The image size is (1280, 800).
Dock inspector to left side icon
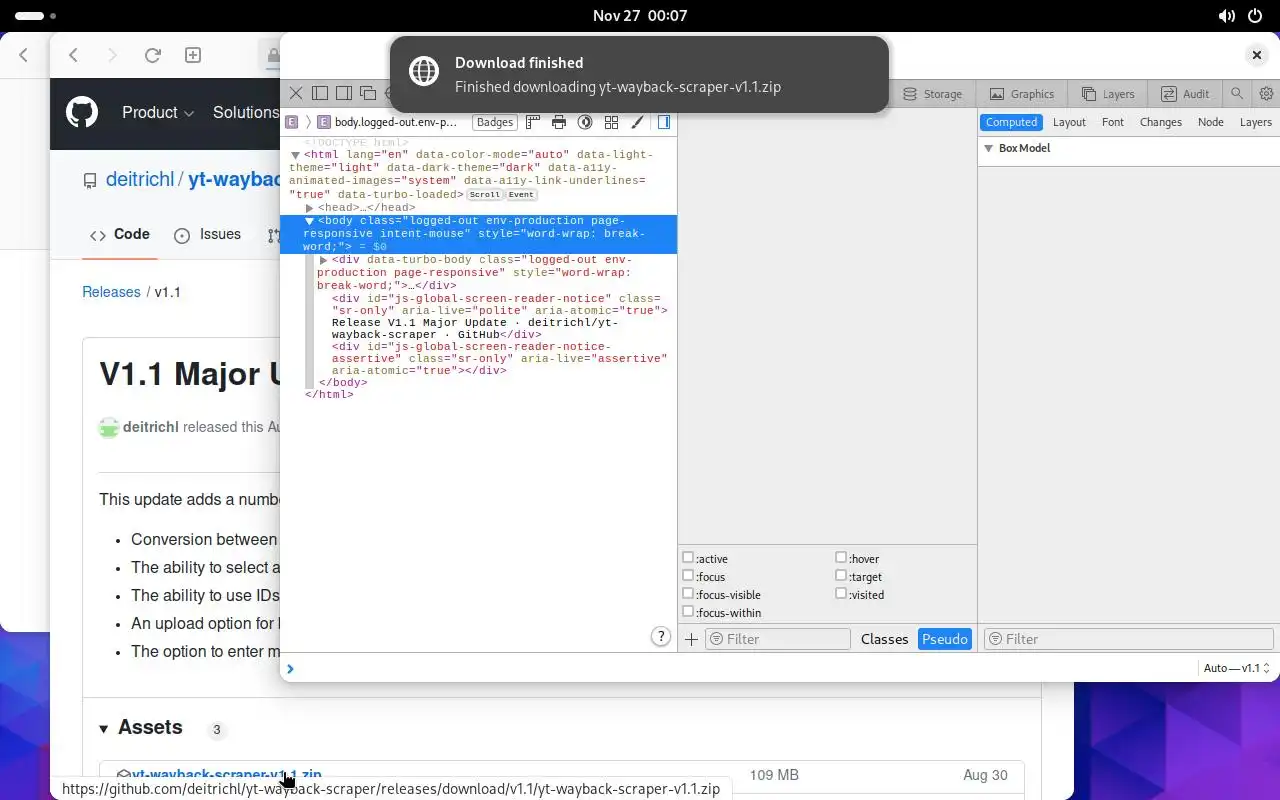[319, 93]
